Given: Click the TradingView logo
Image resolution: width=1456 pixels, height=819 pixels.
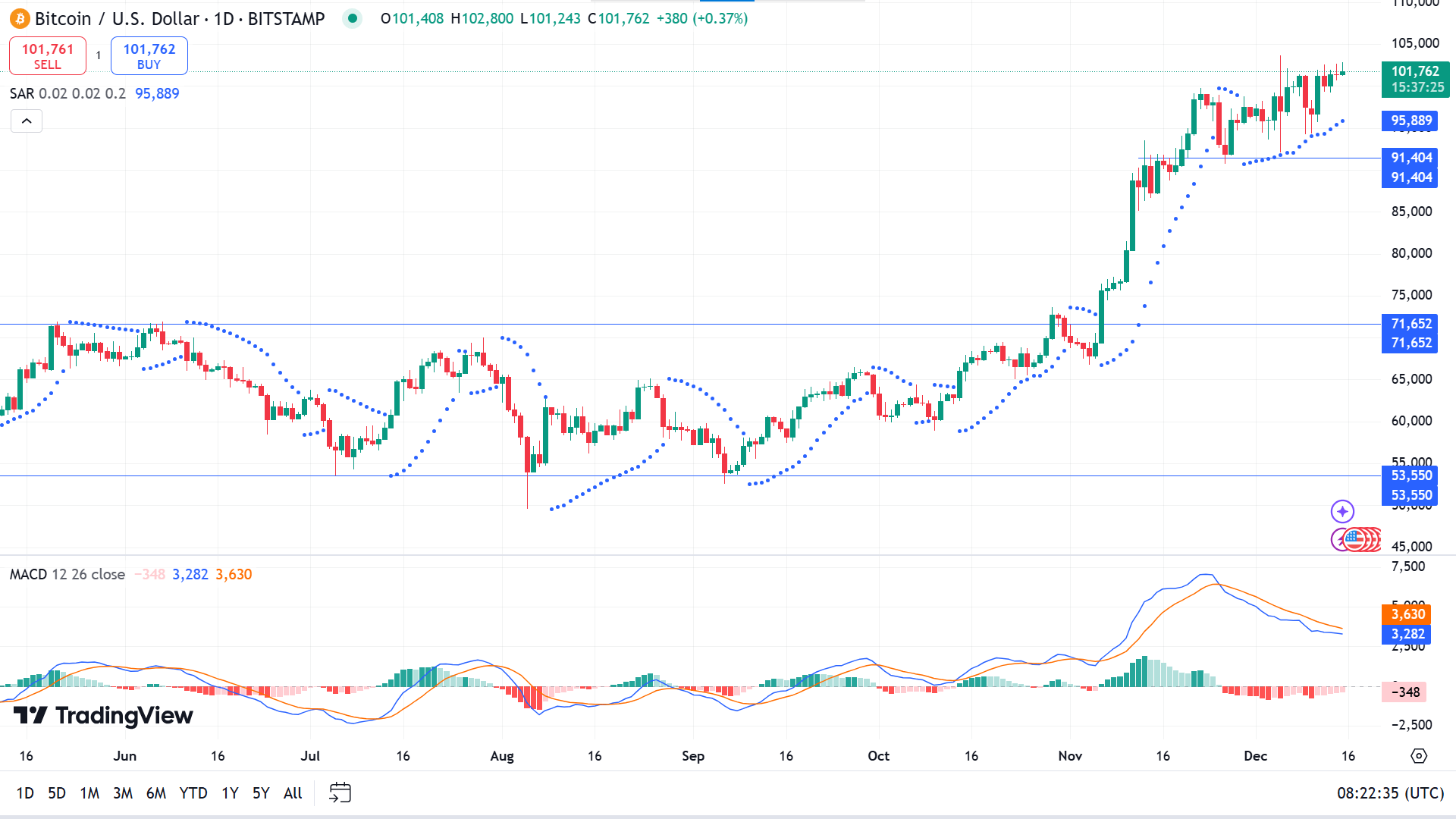Looking at the screenshot, I should [104, 715].
